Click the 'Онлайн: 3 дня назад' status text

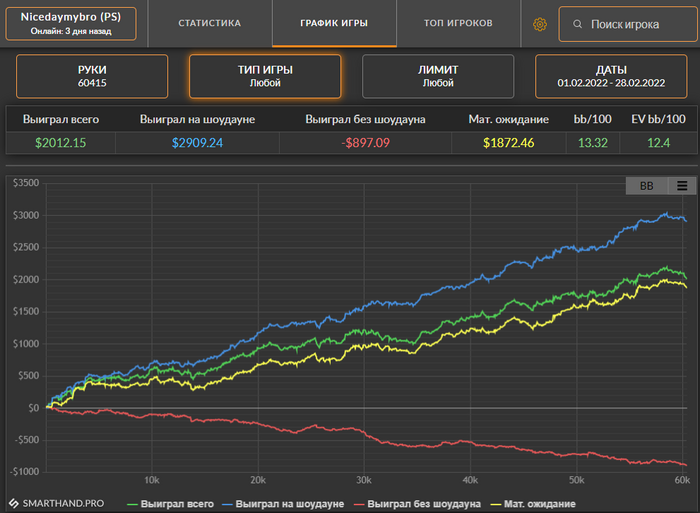click(x=71, y=31)
